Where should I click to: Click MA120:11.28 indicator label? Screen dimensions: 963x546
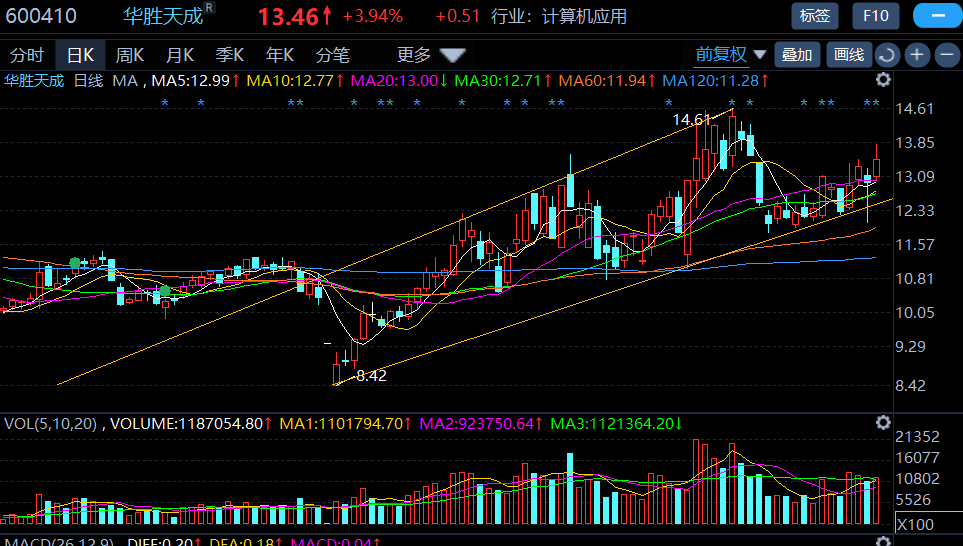(x=716, y=80)
